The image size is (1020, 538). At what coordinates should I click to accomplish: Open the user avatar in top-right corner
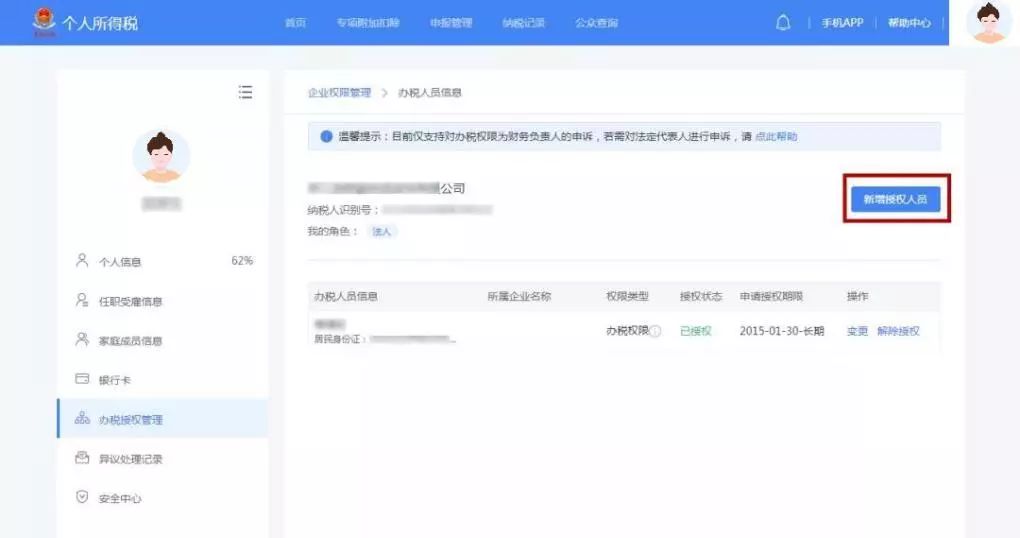click(990, 23)
